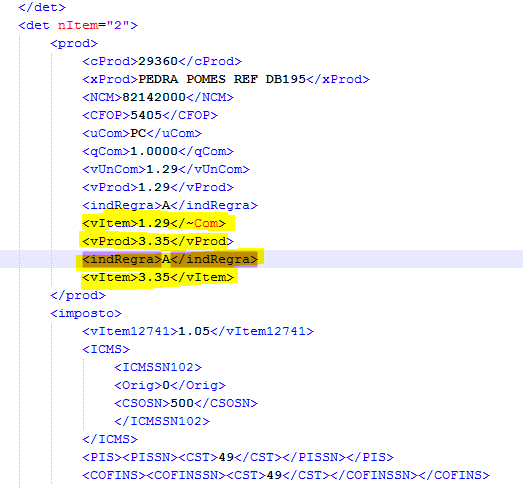Click the opening ICMS tag
Image resolution: width=523 pixels, height=488 pixels.
click(106, 349)
